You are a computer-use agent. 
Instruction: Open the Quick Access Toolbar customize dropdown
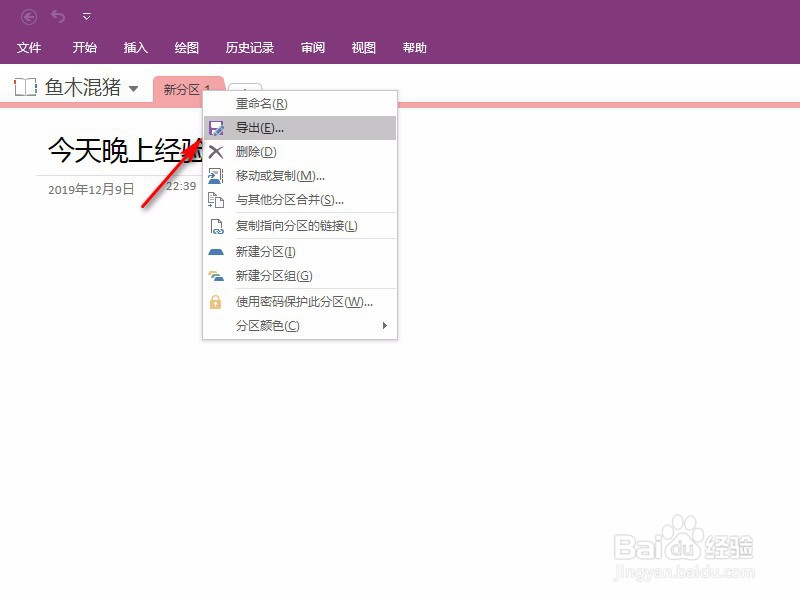tap(87, 17)
